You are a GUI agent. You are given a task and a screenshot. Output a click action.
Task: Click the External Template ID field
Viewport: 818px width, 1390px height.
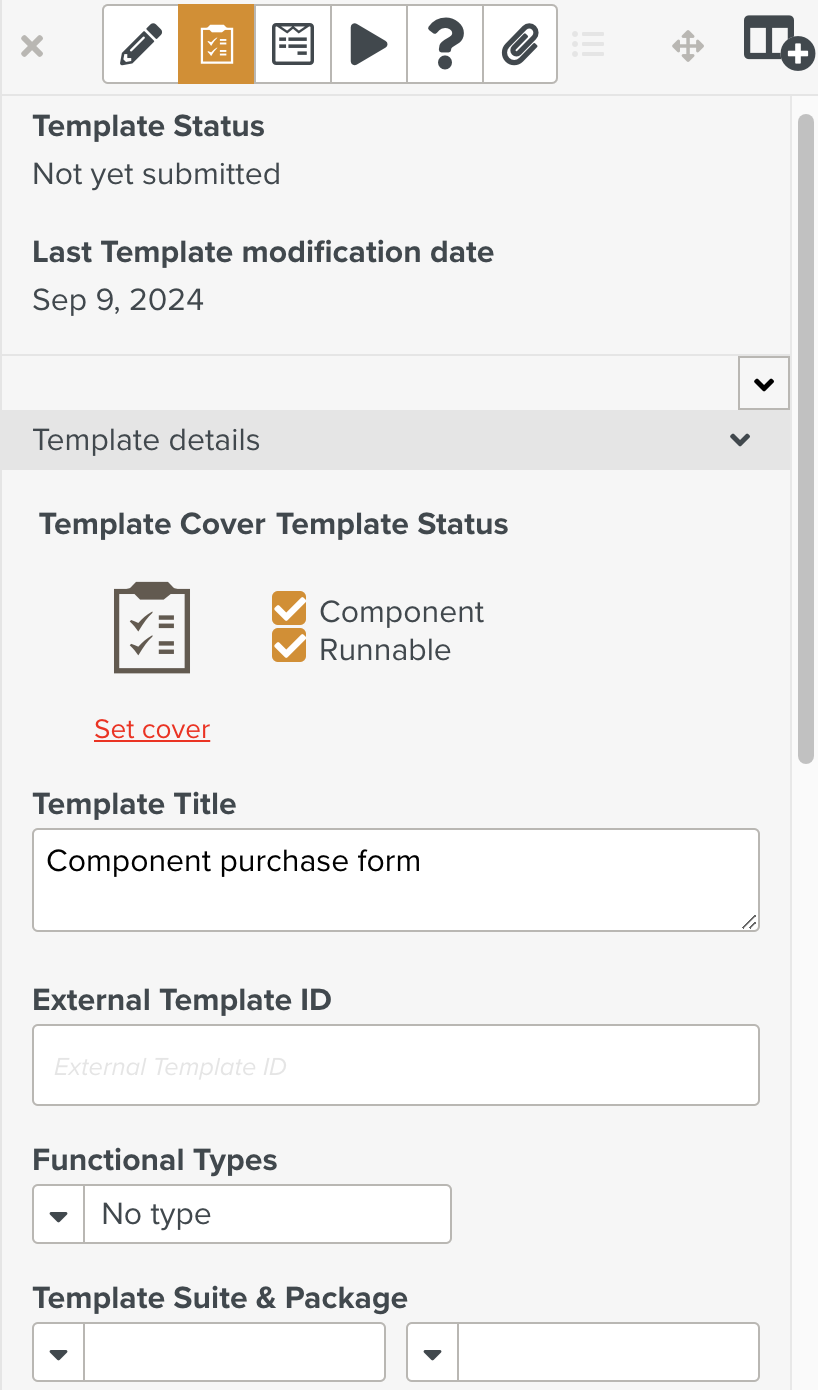point(395,1065)
